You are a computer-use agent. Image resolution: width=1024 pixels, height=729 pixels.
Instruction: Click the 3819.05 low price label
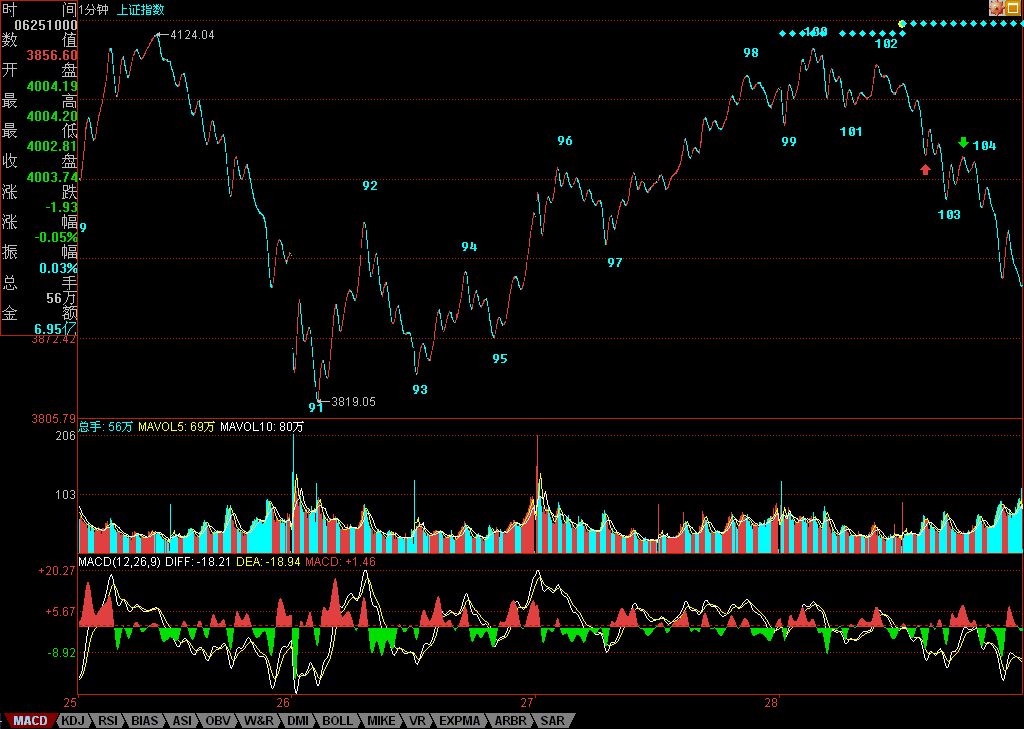click(353, 402)
